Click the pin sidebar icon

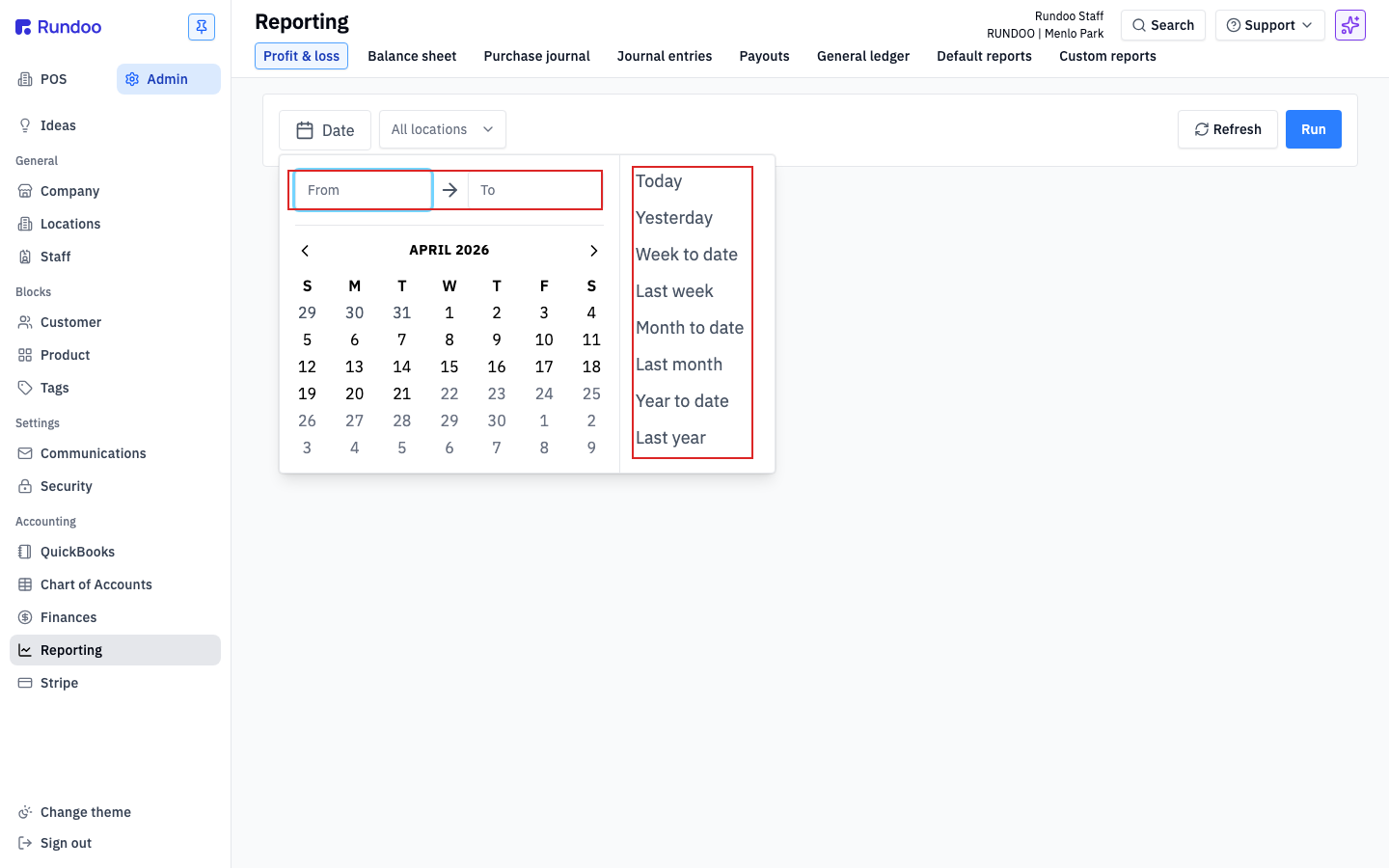tap(202, 27)
